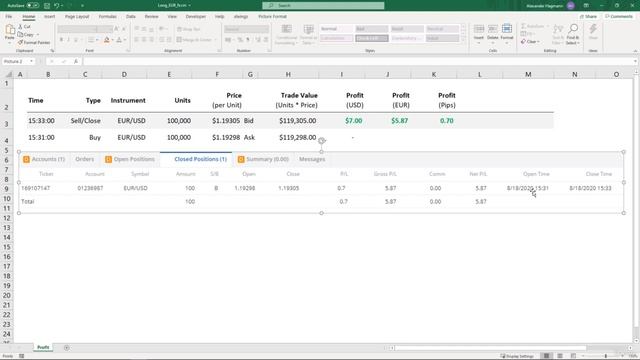
Task: Expand the formula bar chevron
Action: [636, 62]
